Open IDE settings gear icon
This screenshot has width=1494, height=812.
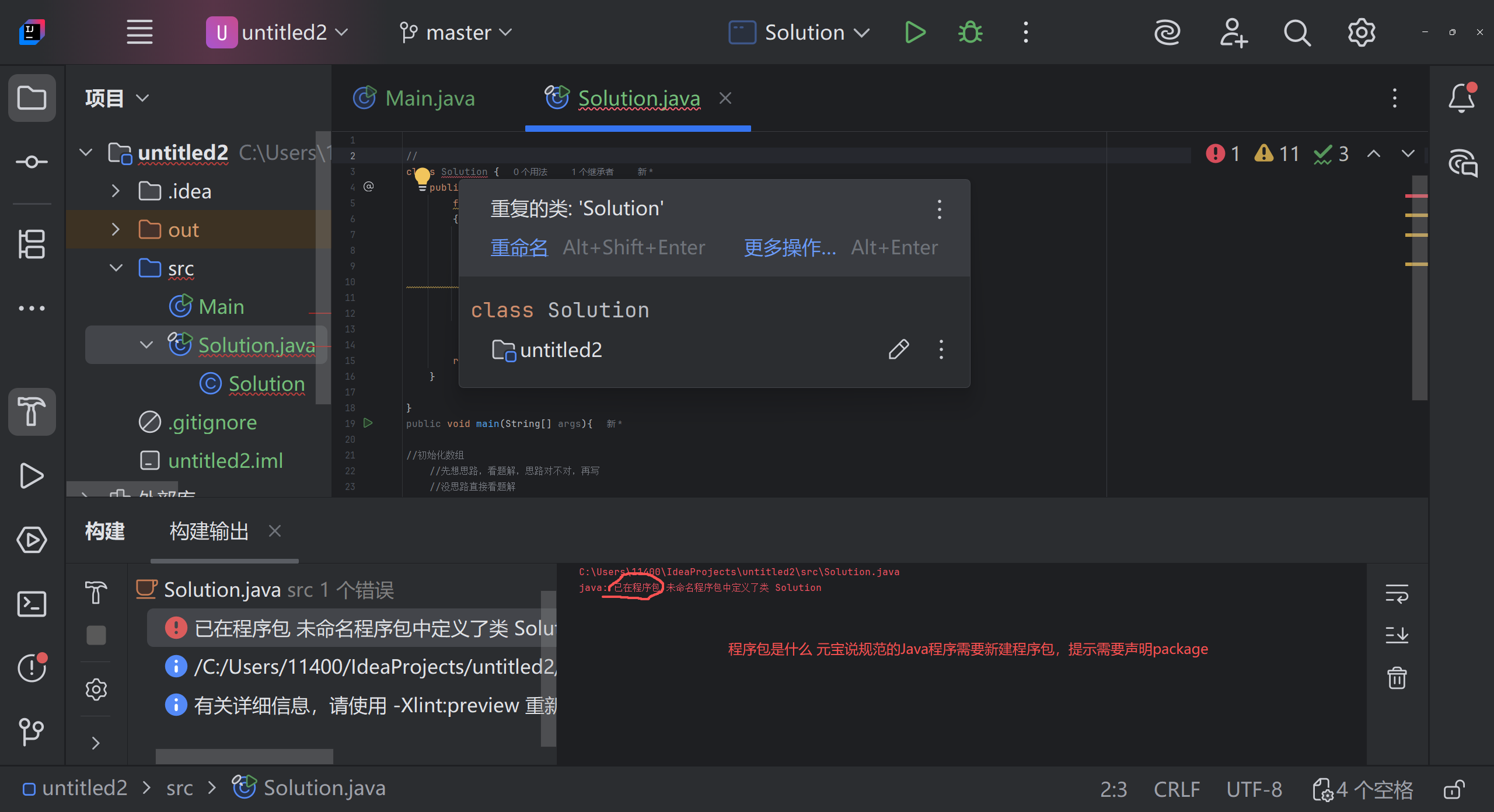pos(1361,33)
